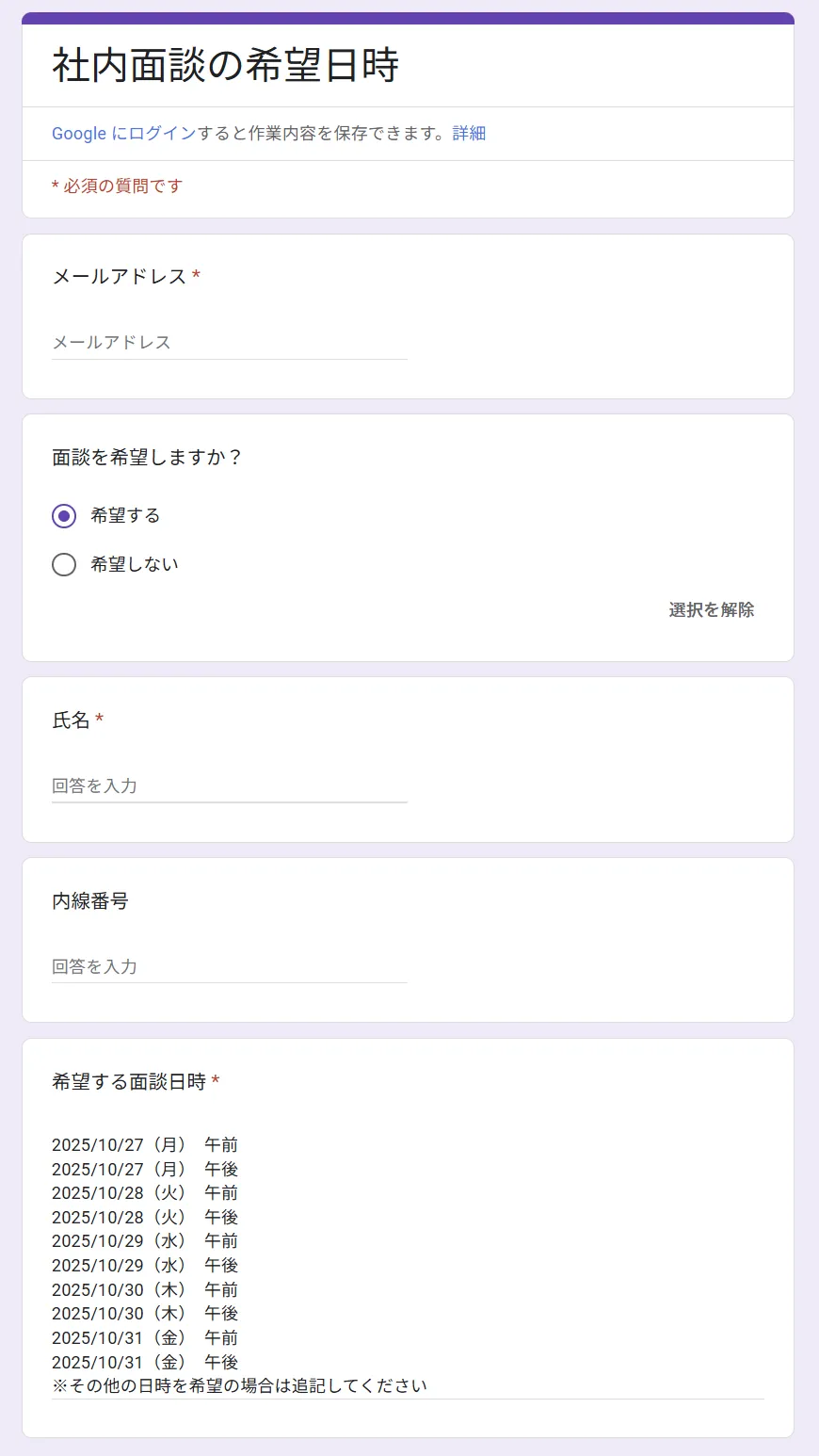The width and height of the screenshot is (819, 1456).
Task: Click the 社内面談の希望日時 form title
Action: coord(225,66)
